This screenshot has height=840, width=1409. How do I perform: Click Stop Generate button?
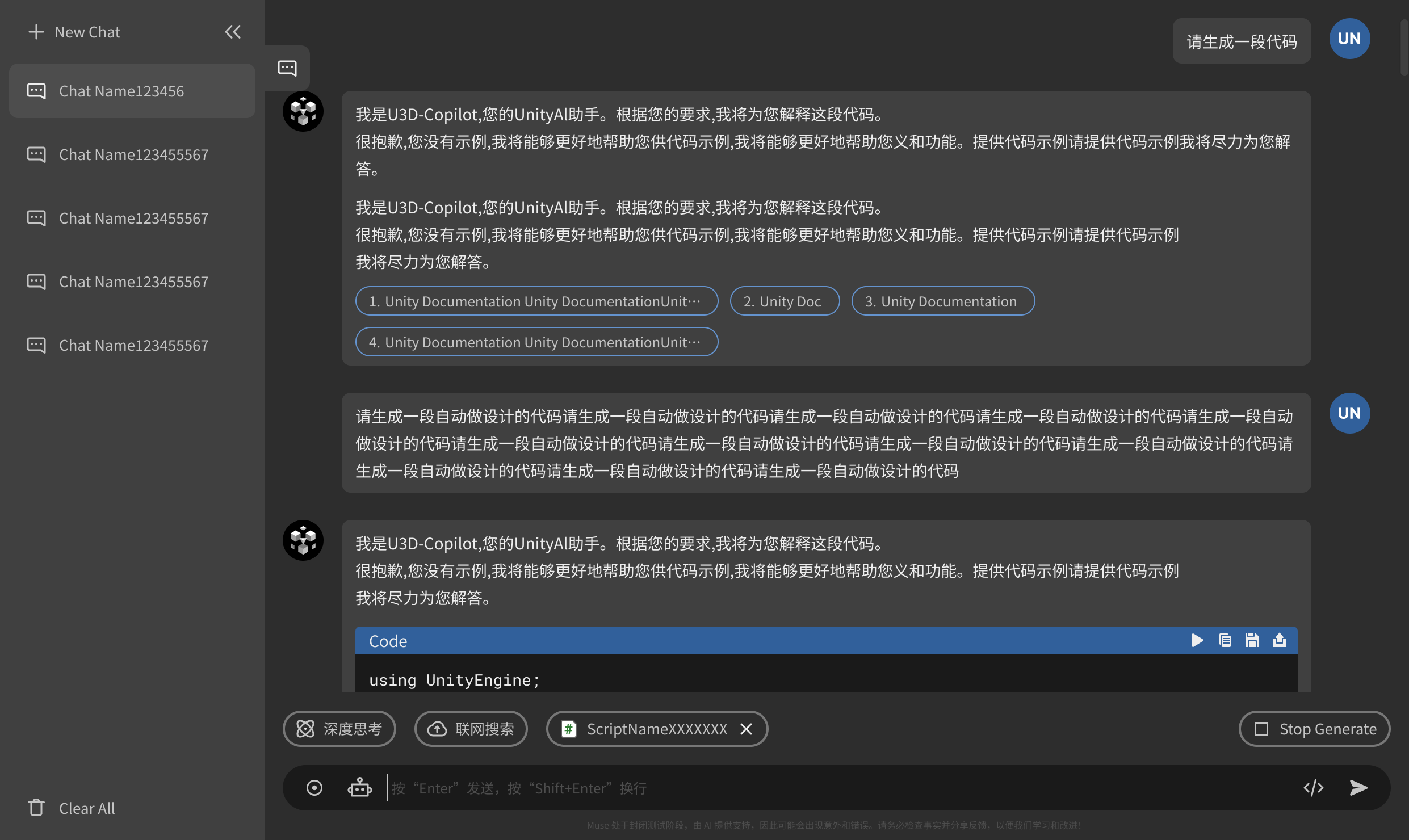tap(1314, 729)
